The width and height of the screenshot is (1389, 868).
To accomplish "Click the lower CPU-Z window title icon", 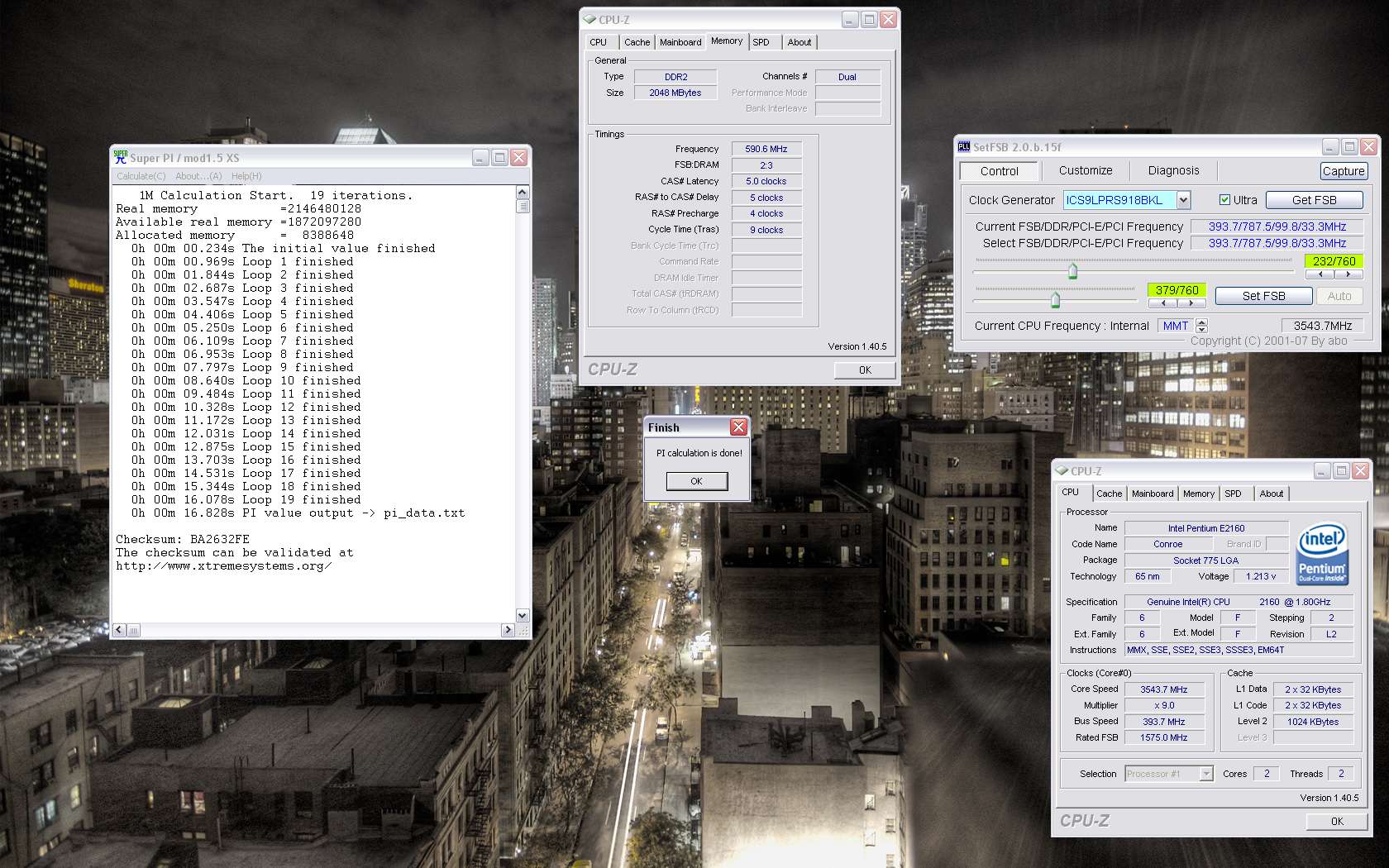I will tap(1062, 470).
